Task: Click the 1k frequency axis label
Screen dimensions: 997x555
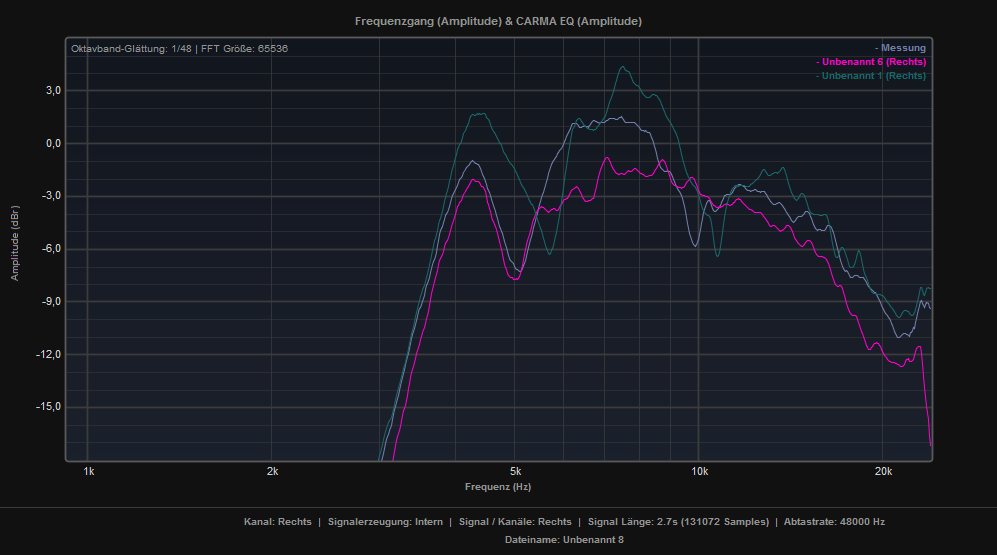Action: click(x=89, y=471)
